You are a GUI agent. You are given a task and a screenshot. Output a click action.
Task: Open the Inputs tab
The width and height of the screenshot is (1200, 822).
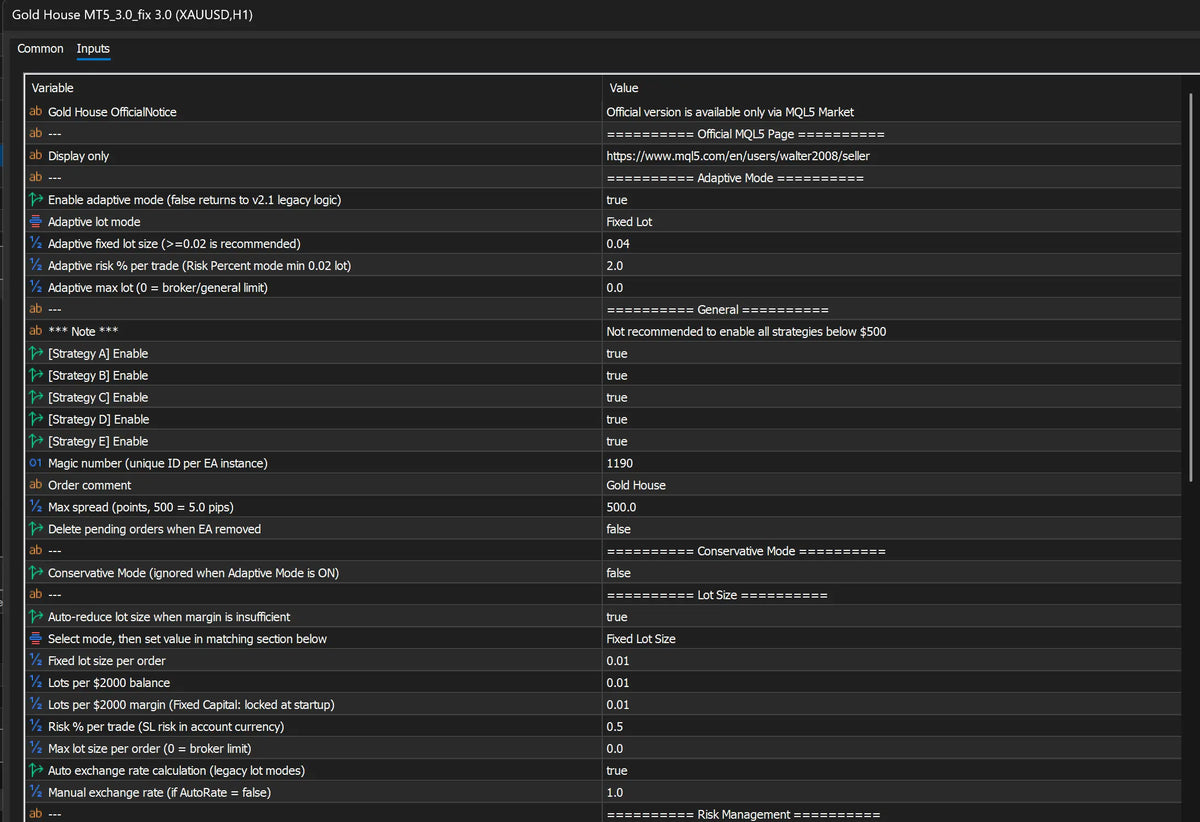pyautogui.click(x=93, y=48)
